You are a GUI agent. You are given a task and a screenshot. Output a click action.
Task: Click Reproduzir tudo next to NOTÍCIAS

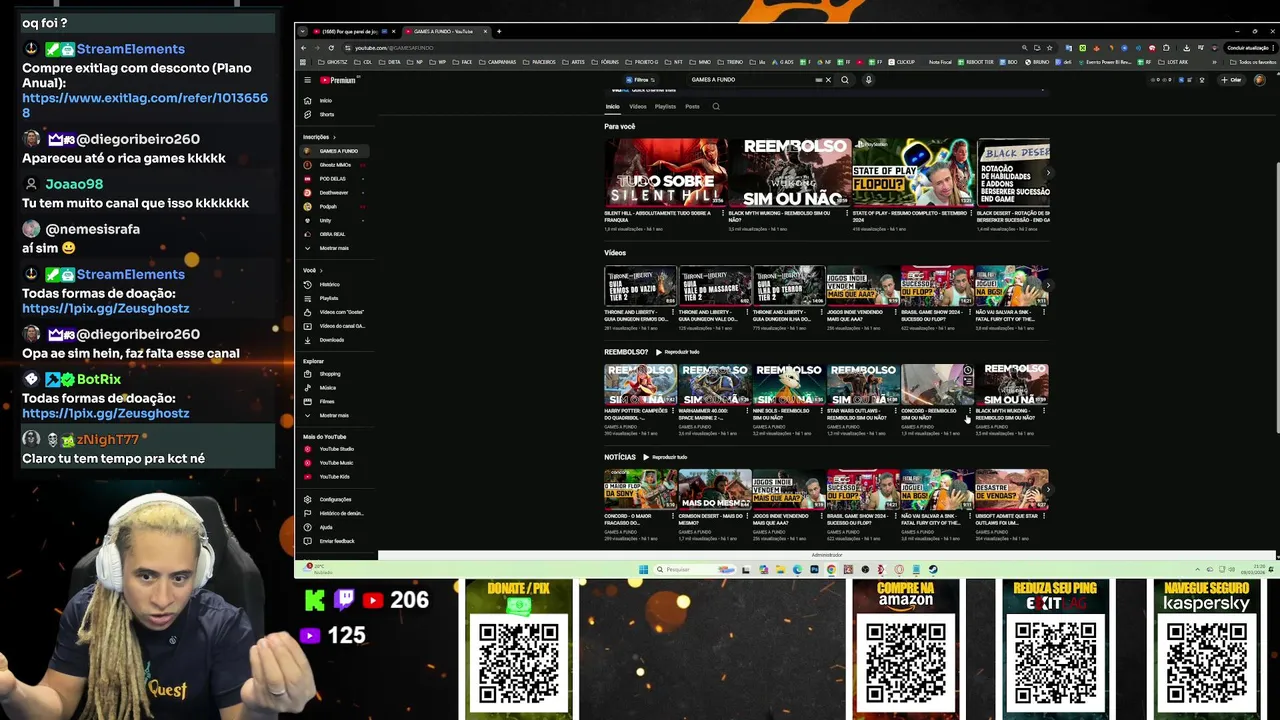666,457
